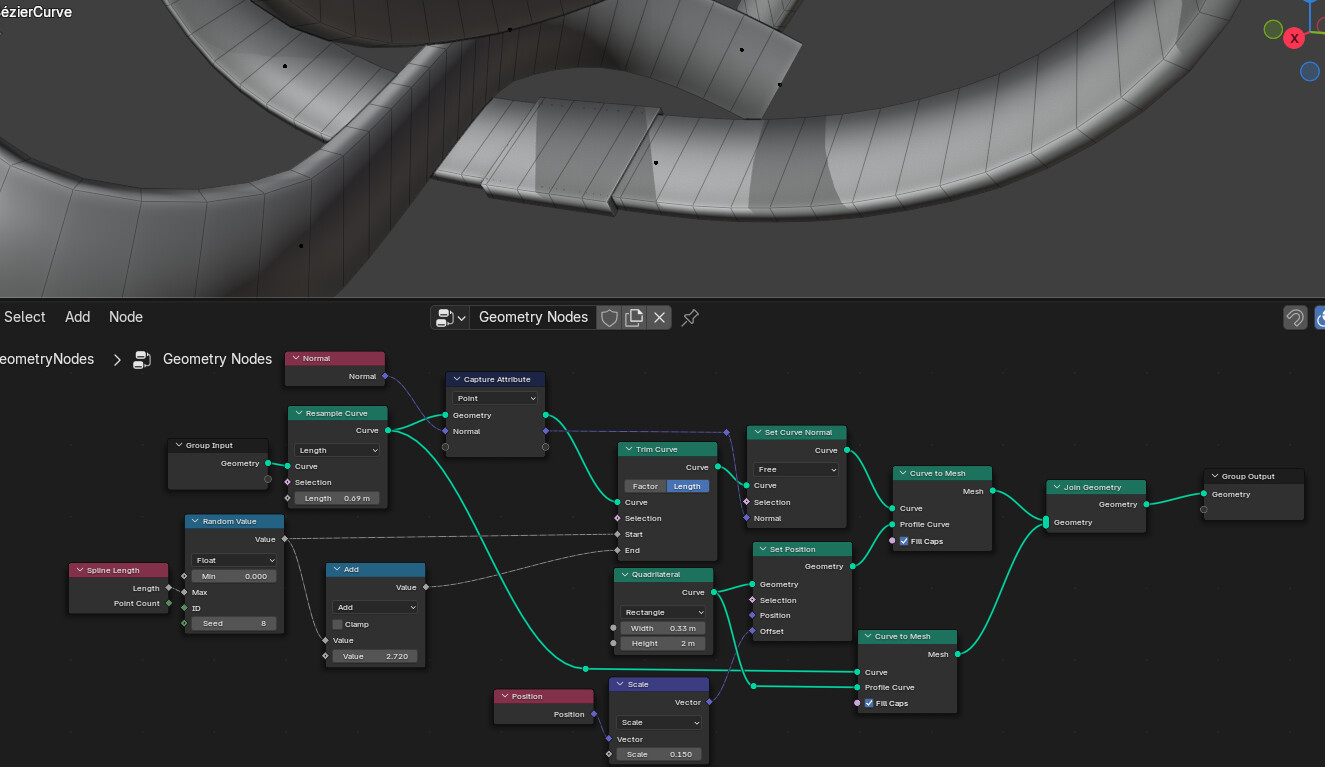Click the Position node's output socket
Viewport: 1325px width, 767px height.
click(x=594, y=714)
